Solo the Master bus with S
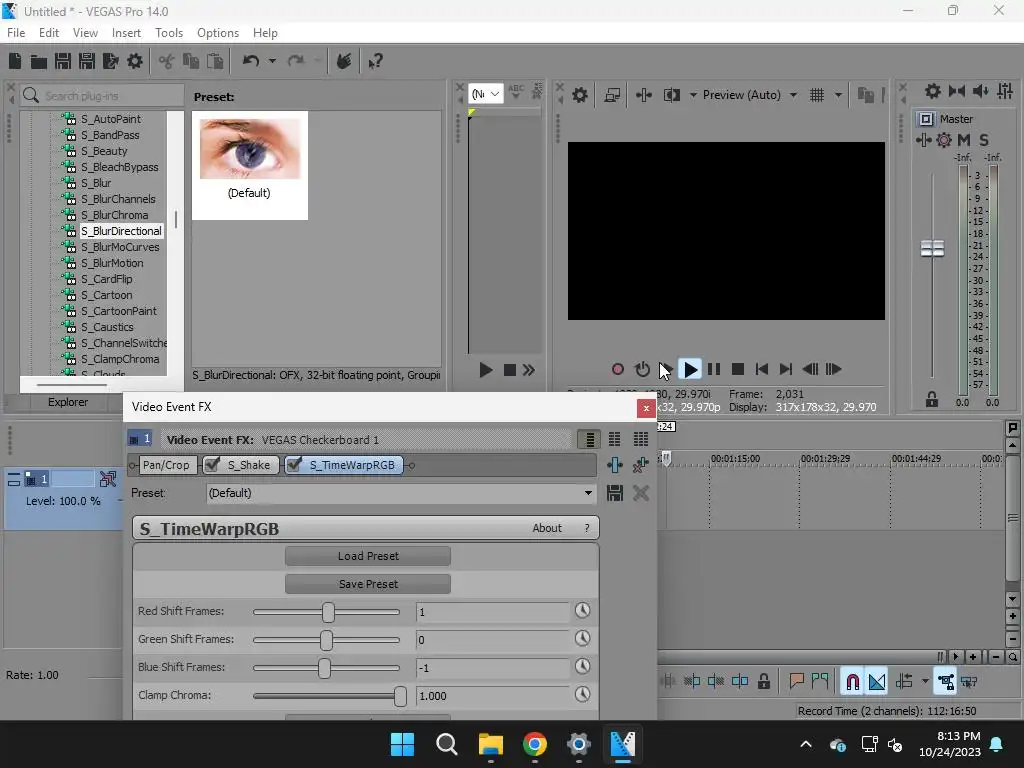This screenshot has height=768, width=1024. pos(984,140)
